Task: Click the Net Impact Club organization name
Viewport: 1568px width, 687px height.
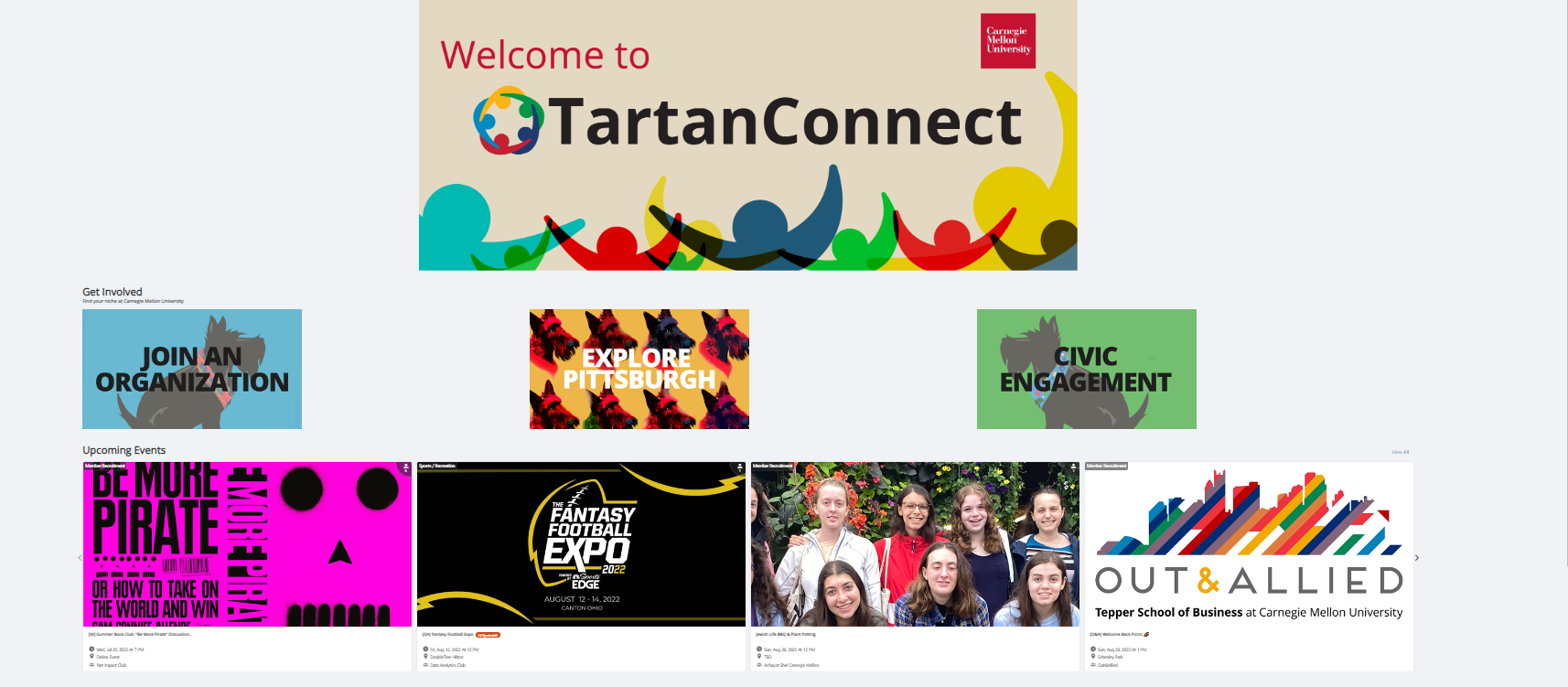Action: (x=112, y=665)
